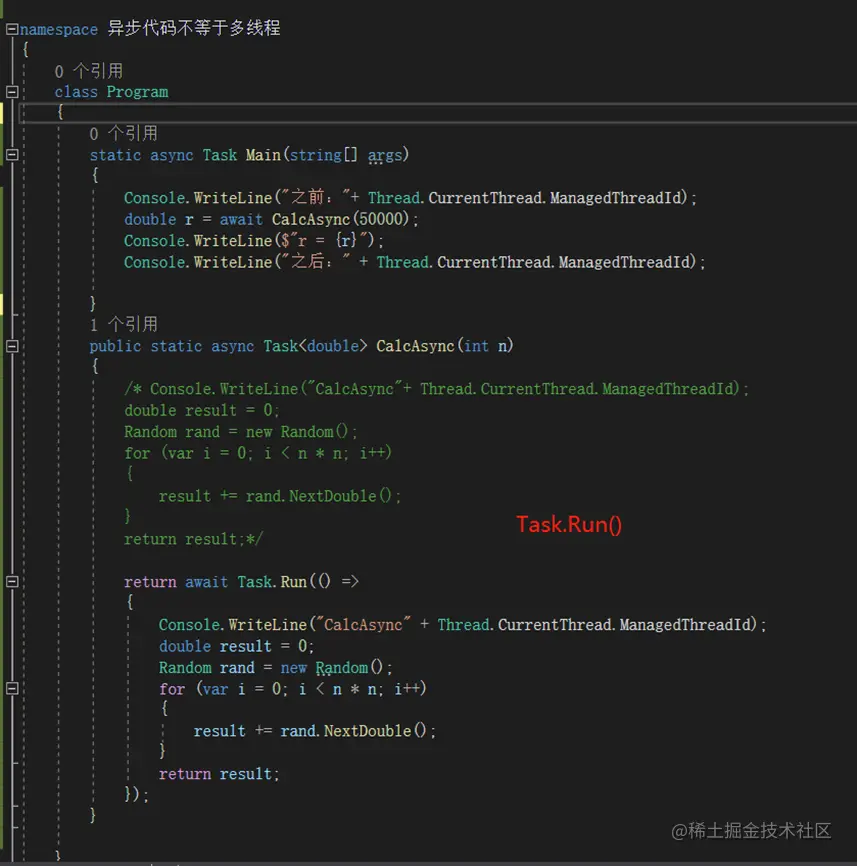Viewport: 857px width, 866px height.
Task: Click the "之前:" string literal
Action: 317,197
